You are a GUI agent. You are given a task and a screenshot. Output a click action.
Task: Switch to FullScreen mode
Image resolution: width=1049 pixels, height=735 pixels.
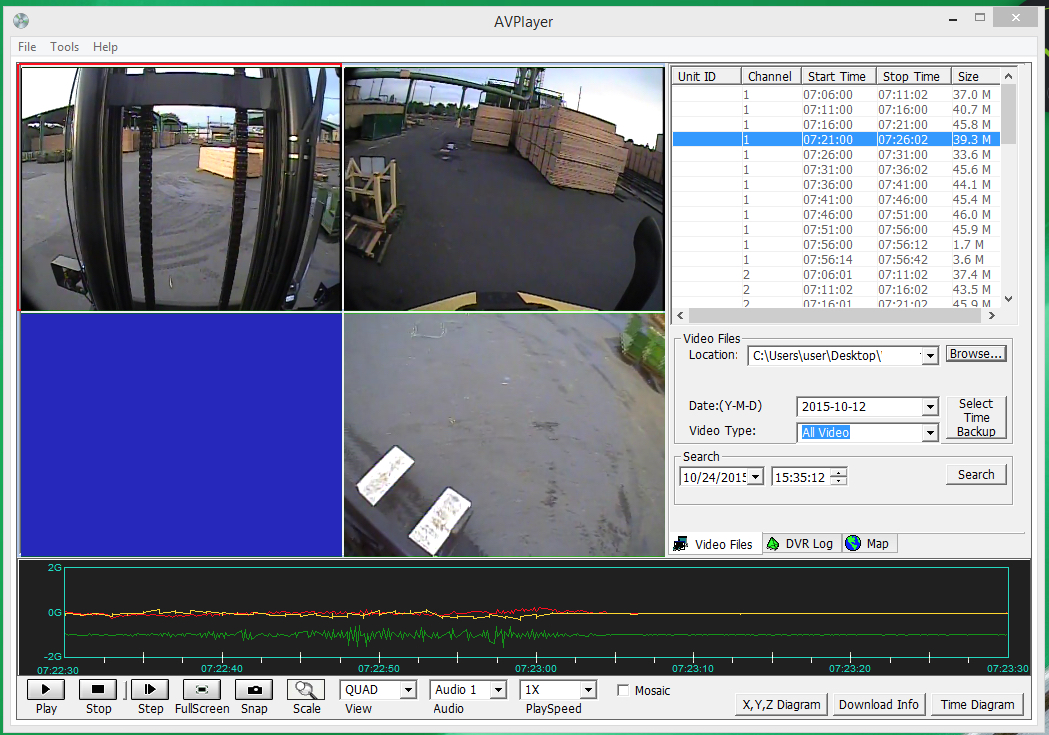tap(202, 690)
